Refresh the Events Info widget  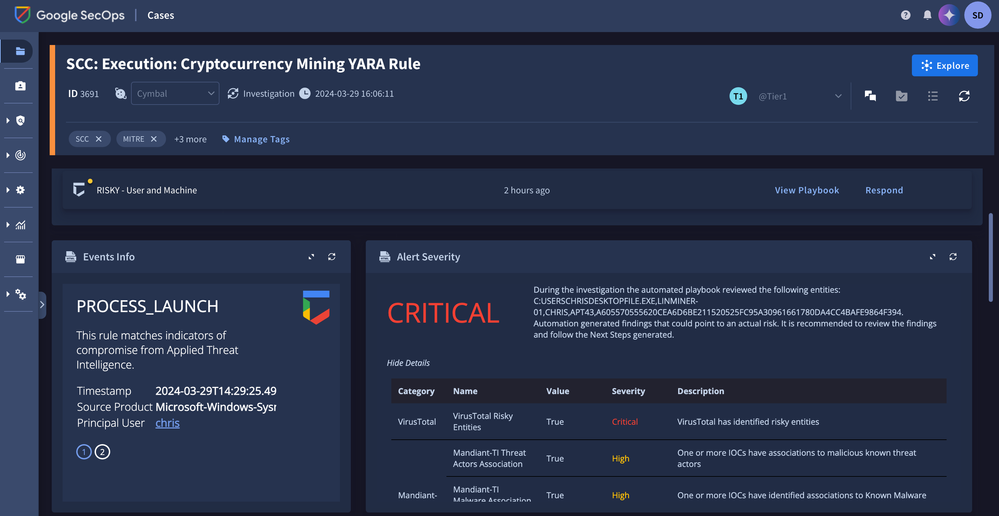[332, 257]
